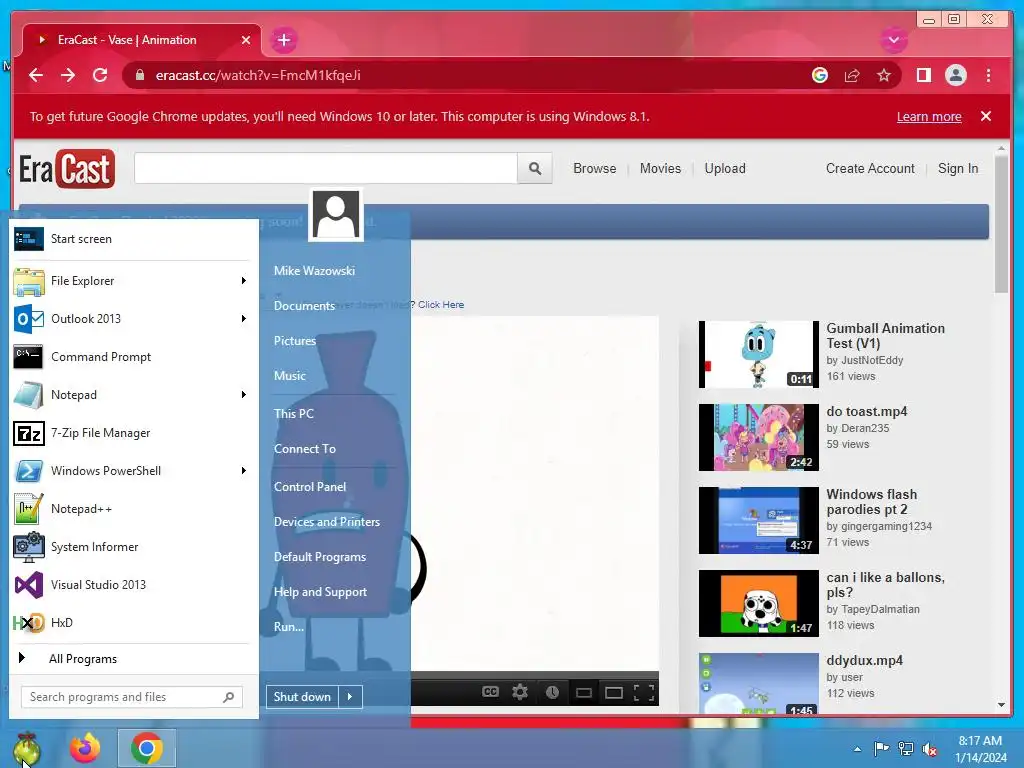Screen dimensions: 1024x768
Task: Open Chrome three-dot menu
Action: click(988, 75)
